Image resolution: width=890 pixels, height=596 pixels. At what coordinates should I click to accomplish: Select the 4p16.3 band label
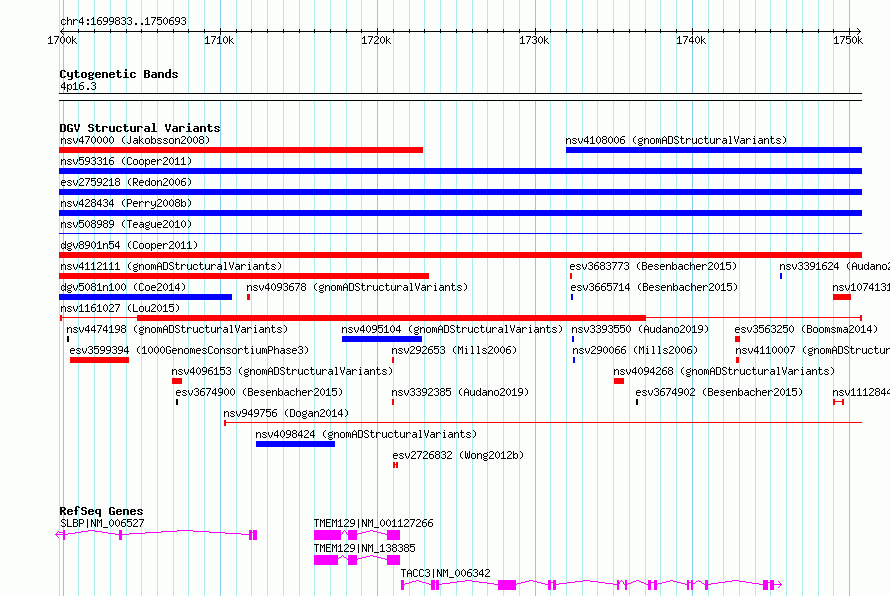point(78,86)
